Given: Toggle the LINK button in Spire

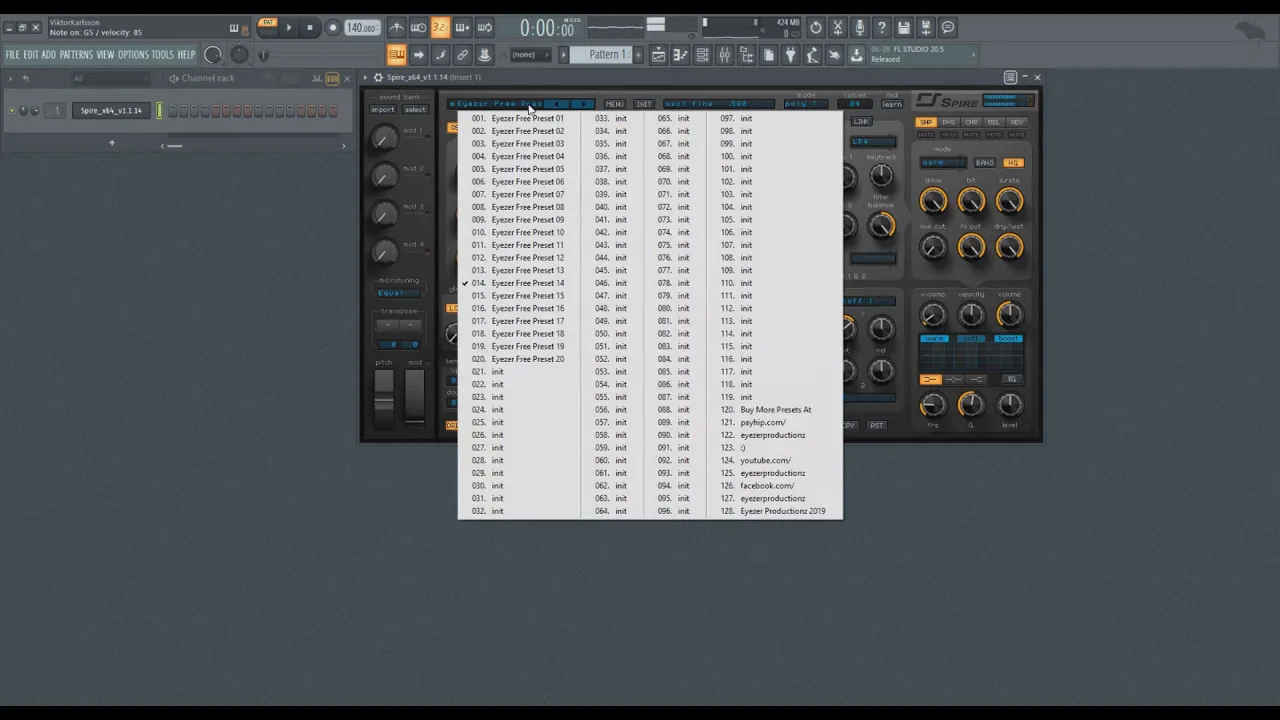Looking at the screenshot, I should tap(861, 122).
